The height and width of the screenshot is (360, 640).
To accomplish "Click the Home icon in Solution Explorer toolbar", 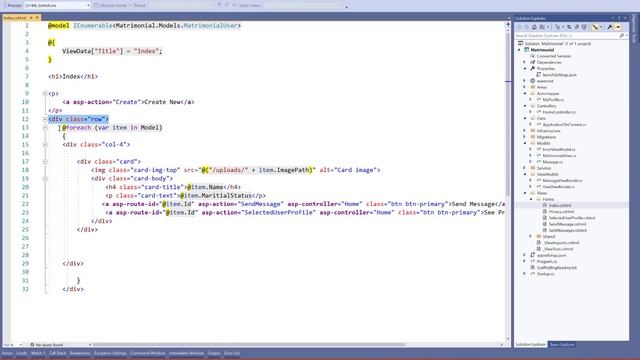I will pos(534,27).
